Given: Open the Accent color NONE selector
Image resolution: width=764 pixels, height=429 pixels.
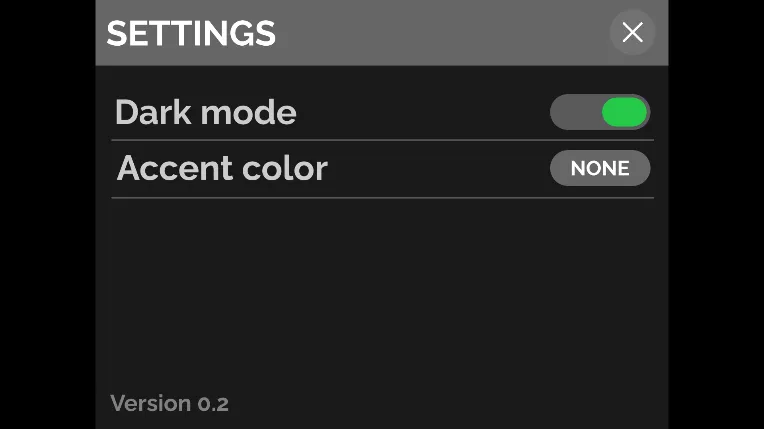Looking at the screenshot, I should pos(600,169).
